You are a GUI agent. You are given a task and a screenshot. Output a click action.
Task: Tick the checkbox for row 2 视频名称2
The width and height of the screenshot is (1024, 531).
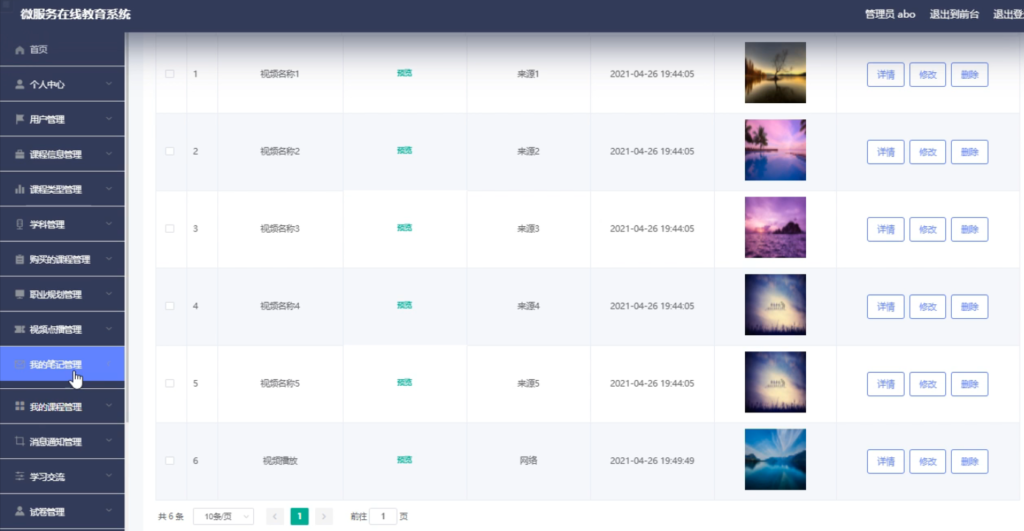170,151
